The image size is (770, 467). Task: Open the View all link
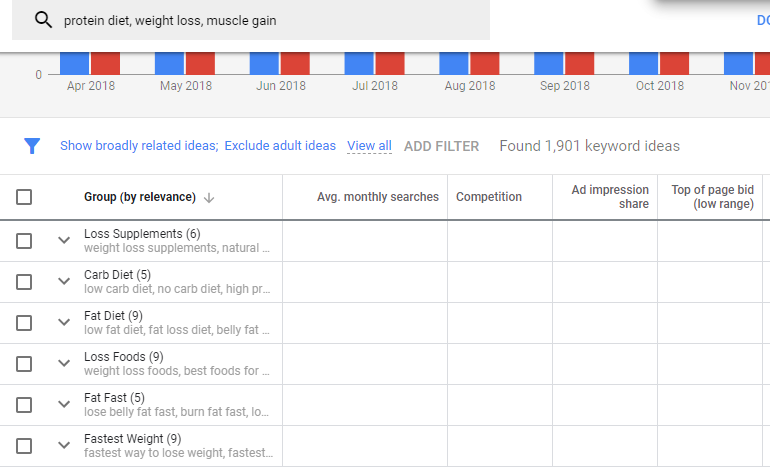(x=369, y=146)
